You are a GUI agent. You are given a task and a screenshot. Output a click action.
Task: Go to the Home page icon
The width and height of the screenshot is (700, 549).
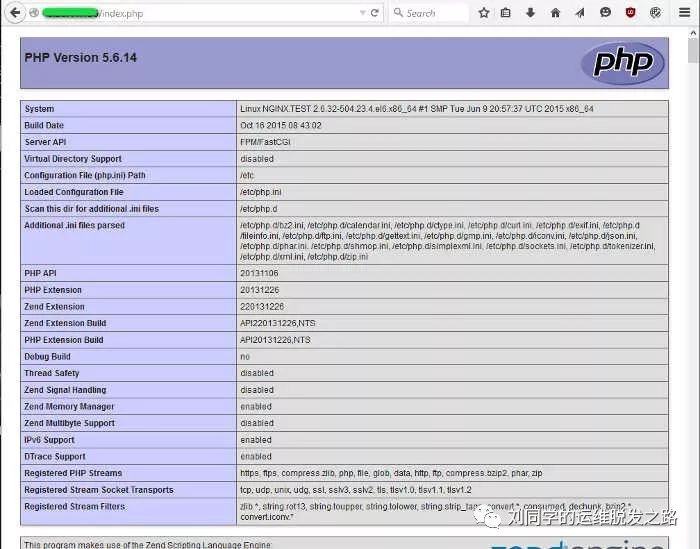tap(555, 13)
